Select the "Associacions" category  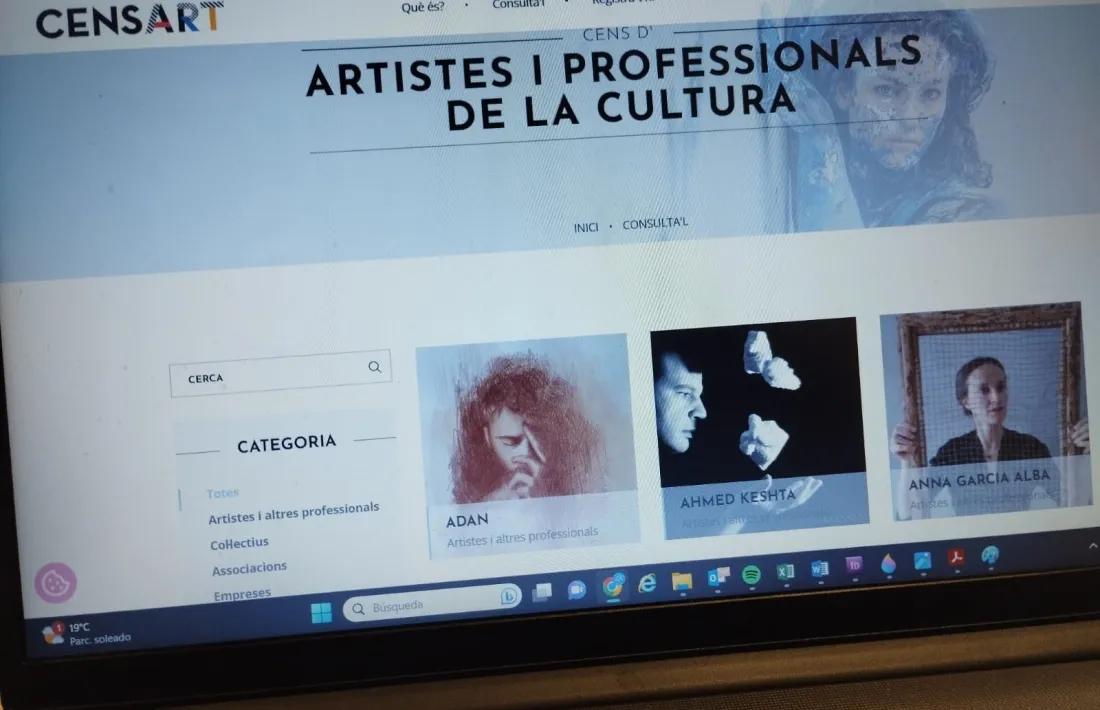coord(249,566)
